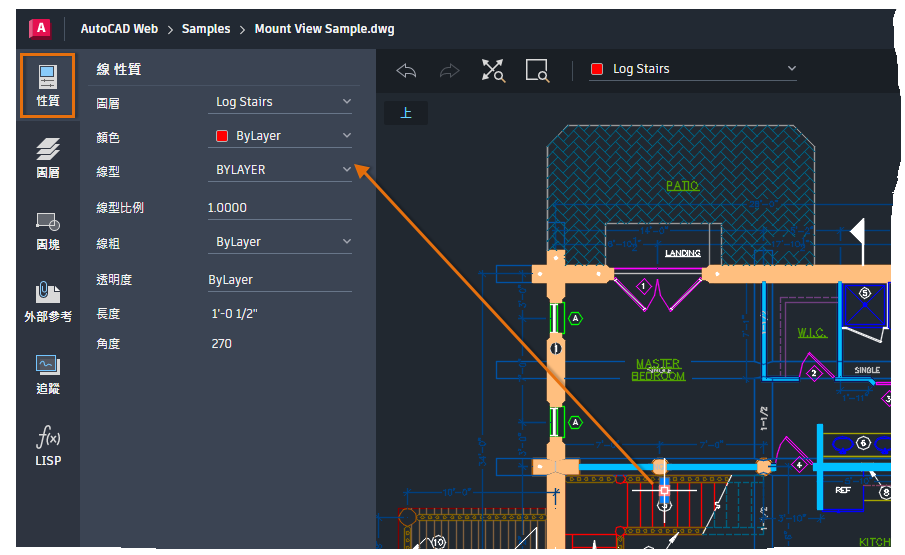Click the REF label in drawing
The image size is (905, 555).
point(843,490)
